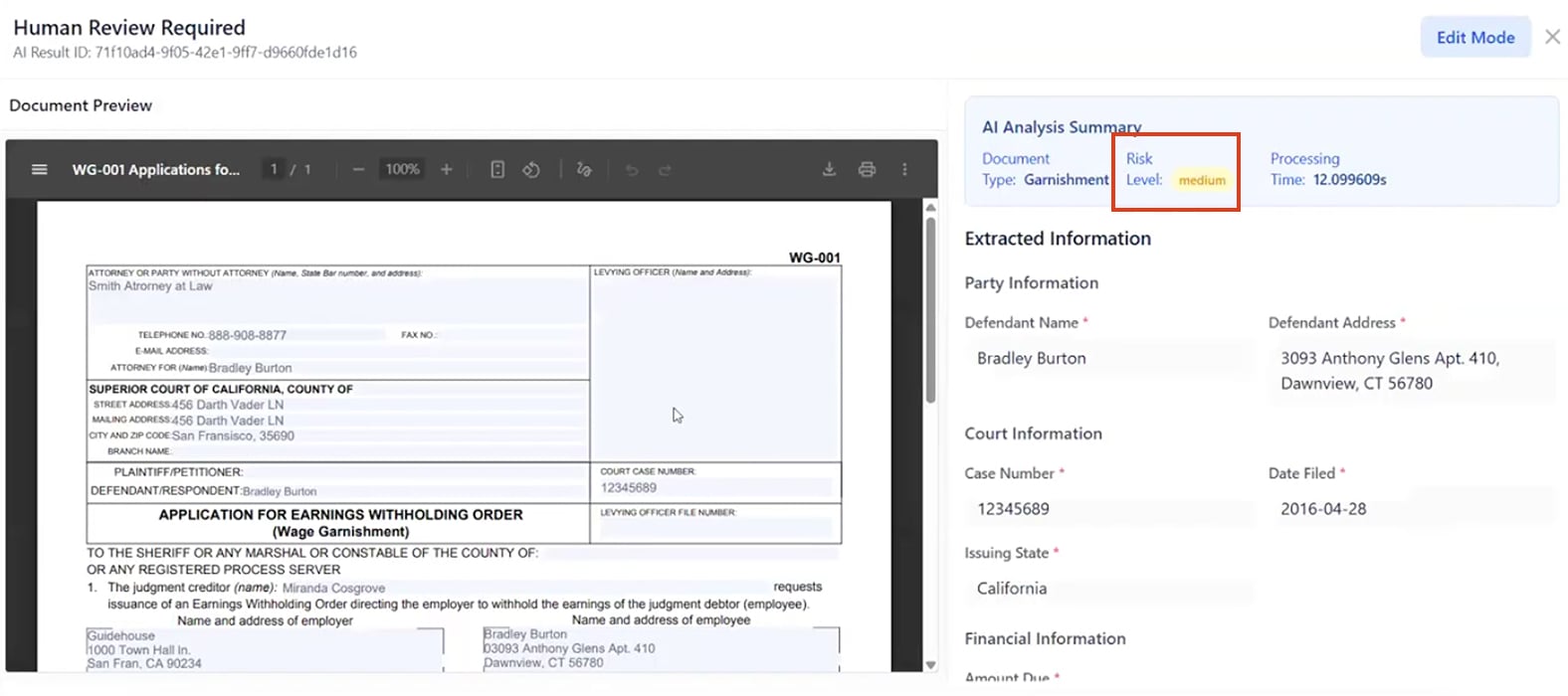Click the Defendant Address field

[1410, 371]
